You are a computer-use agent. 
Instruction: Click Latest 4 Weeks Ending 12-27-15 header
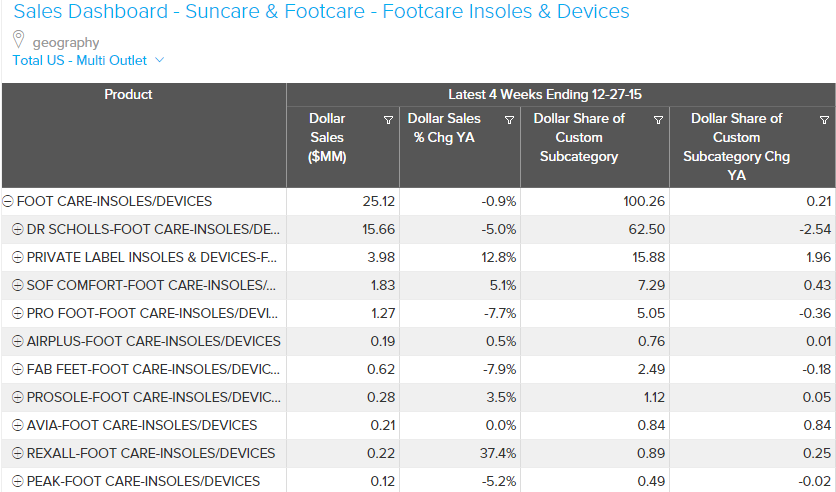coord(545,95)
